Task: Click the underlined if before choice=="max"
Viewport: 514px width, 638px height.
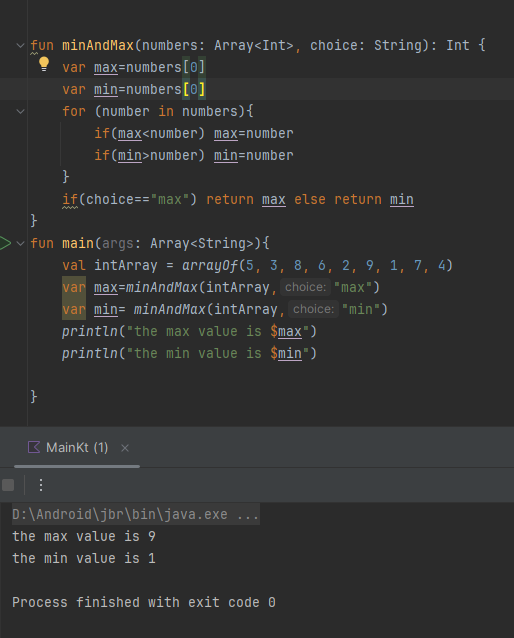Action: (70, 199)
